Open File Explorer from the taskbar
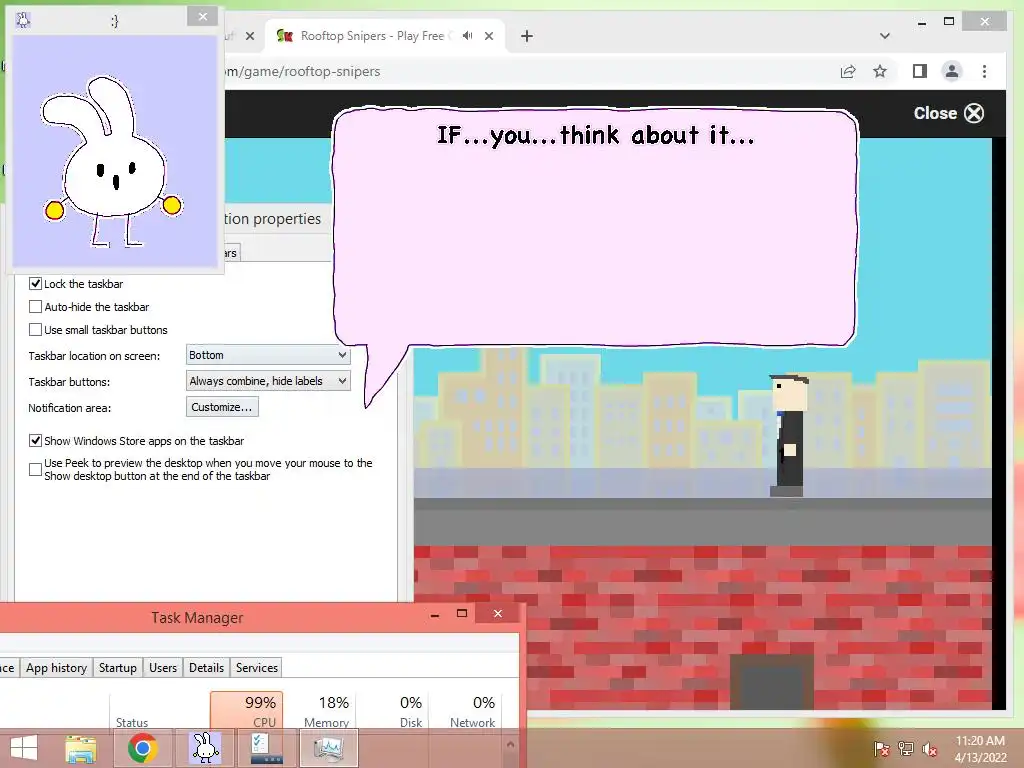The height and width of the screenshot is (768, 1024). click(x=81, y=748)
